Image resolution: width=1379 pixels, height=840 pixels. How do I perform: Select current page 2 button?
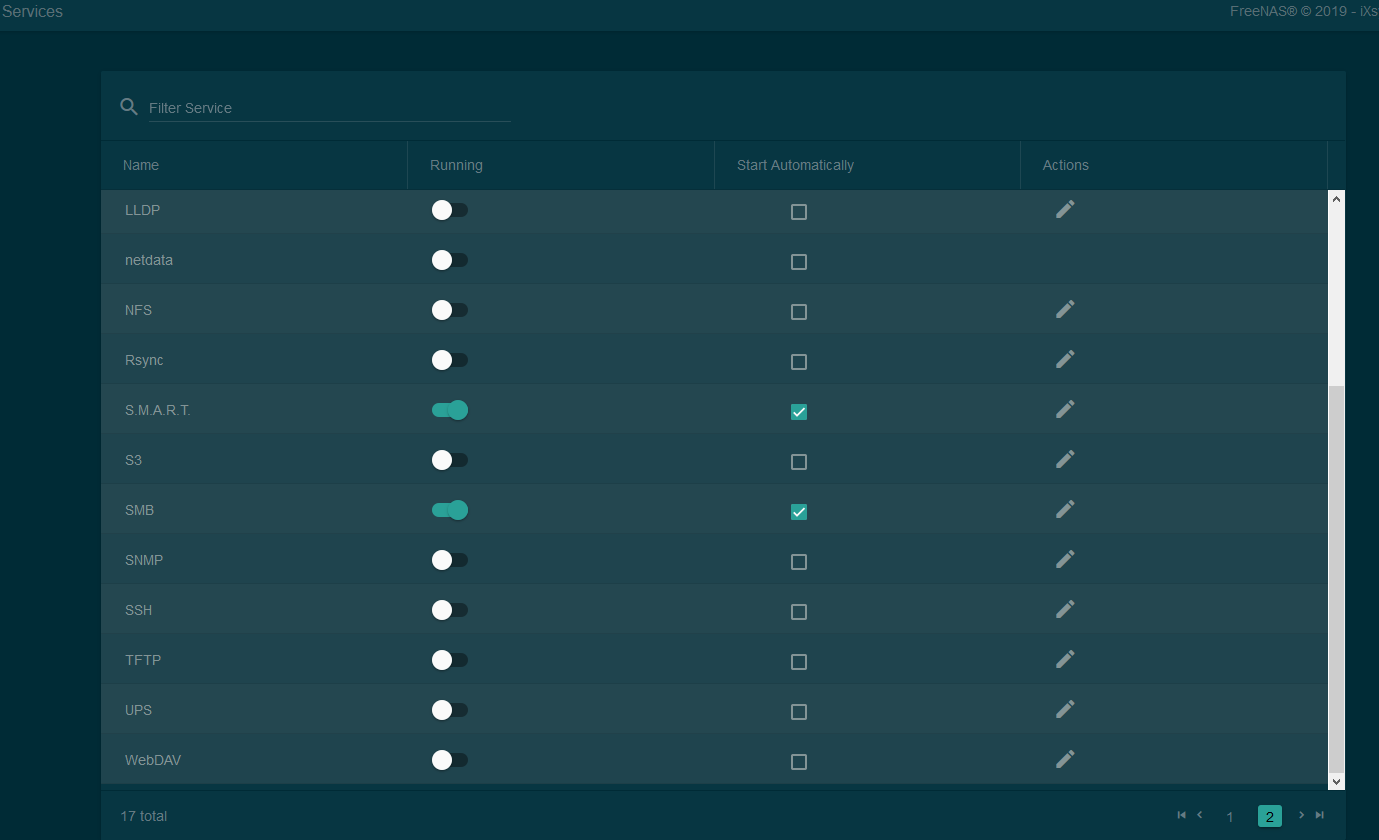click(1270, 816)
